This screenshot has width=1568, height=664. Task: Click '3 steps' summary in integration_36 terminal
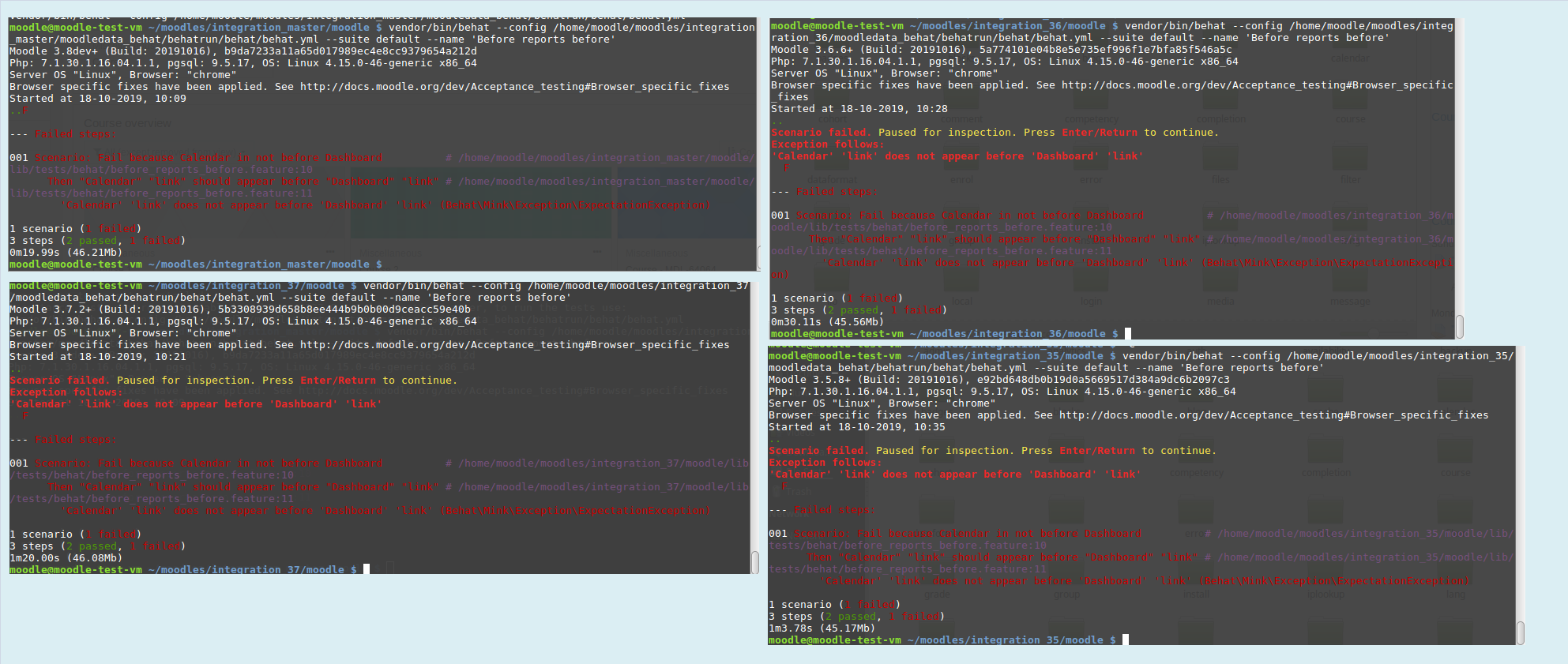[x=859, y=310]
